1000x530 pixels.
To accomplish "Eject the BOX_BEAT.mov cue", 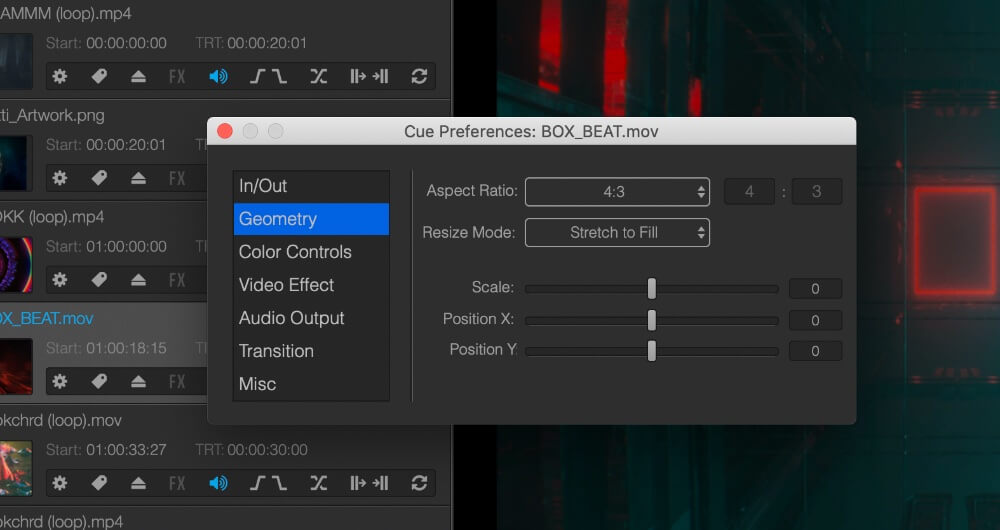I will (x=138, y=381).
